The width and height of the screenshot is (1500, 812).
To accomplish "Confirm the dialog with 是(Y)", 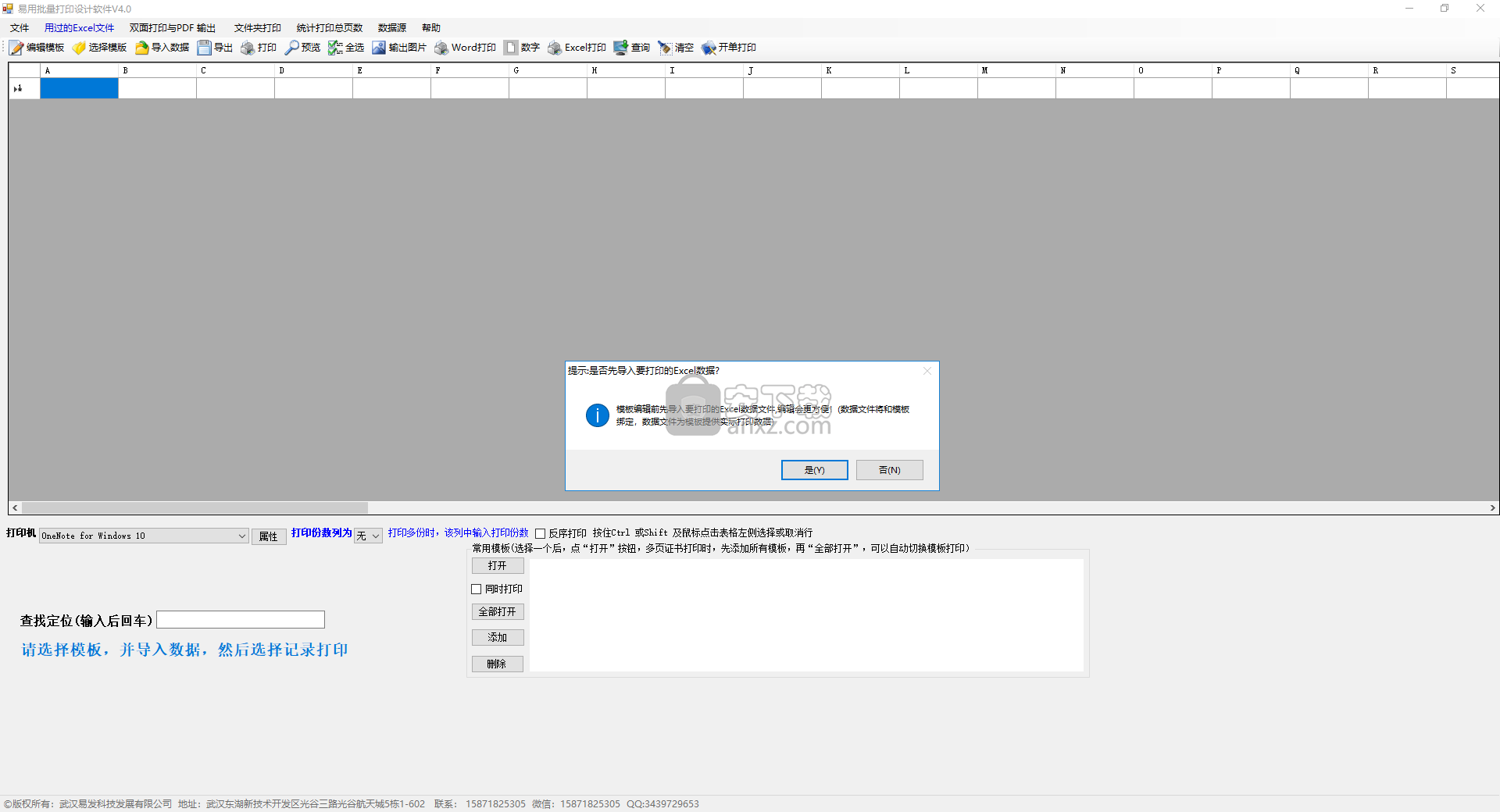I will [814, 470].
